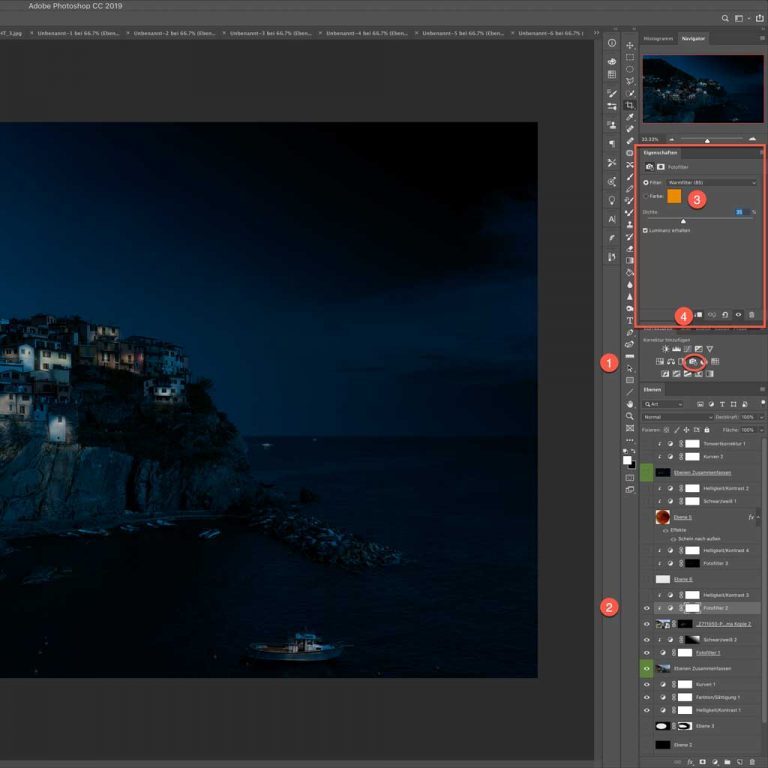
Task: Select the Move tool
Action: (x=630, y=45)
